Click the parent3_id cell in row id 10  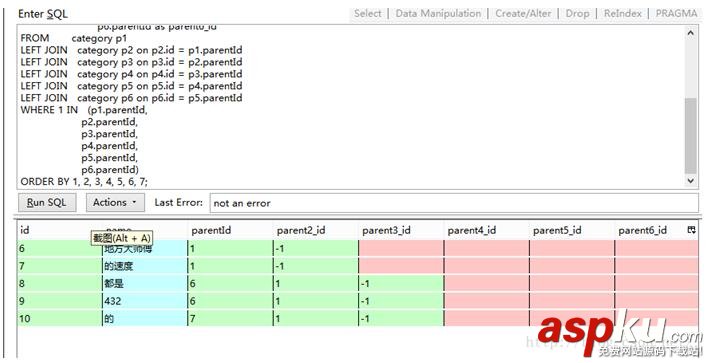tap(401, 318)
